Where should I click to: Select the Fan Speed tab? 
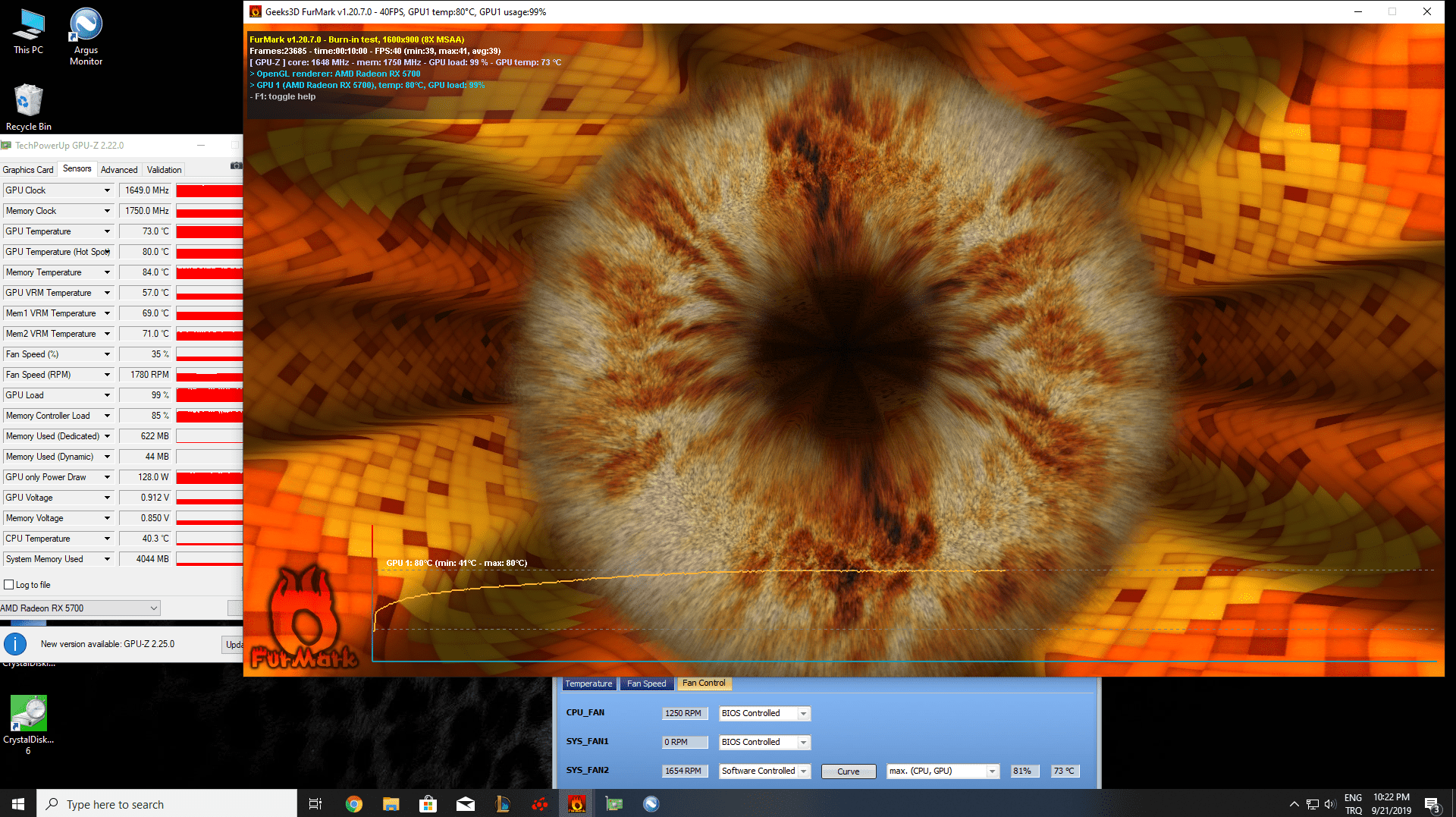(x=647, y=683)
